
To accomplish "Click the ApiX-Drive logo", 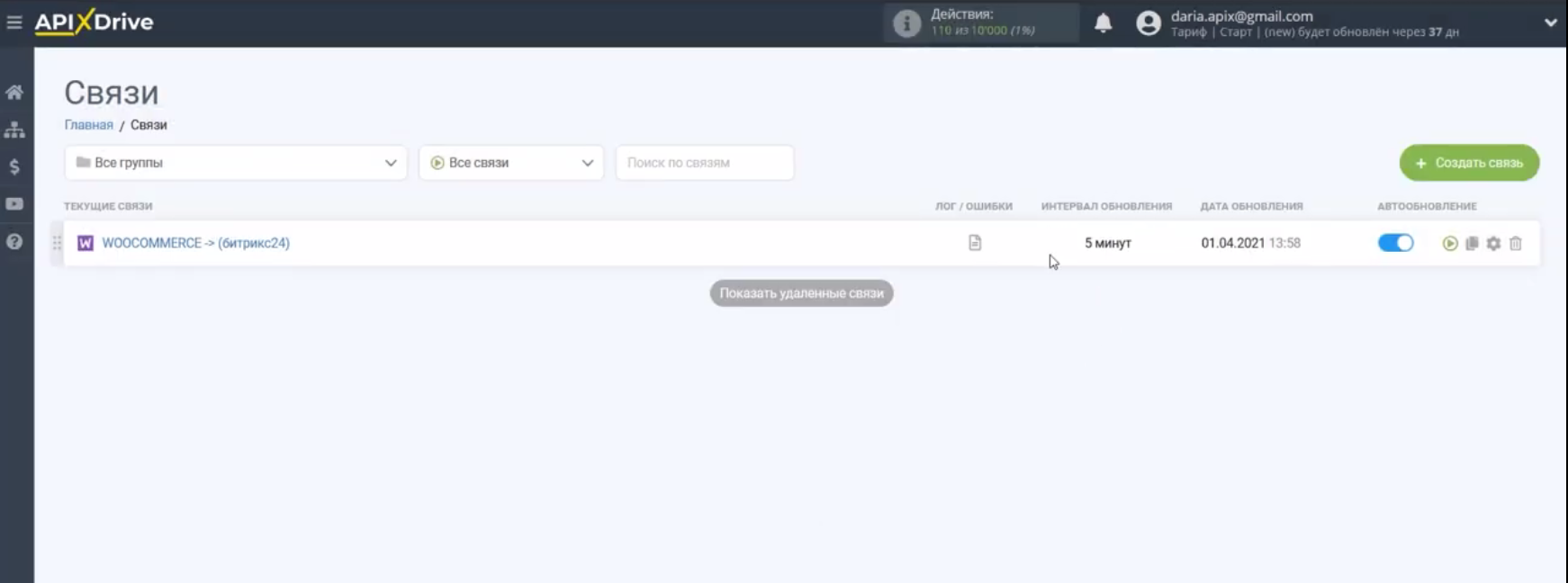I will pos(94,22).
